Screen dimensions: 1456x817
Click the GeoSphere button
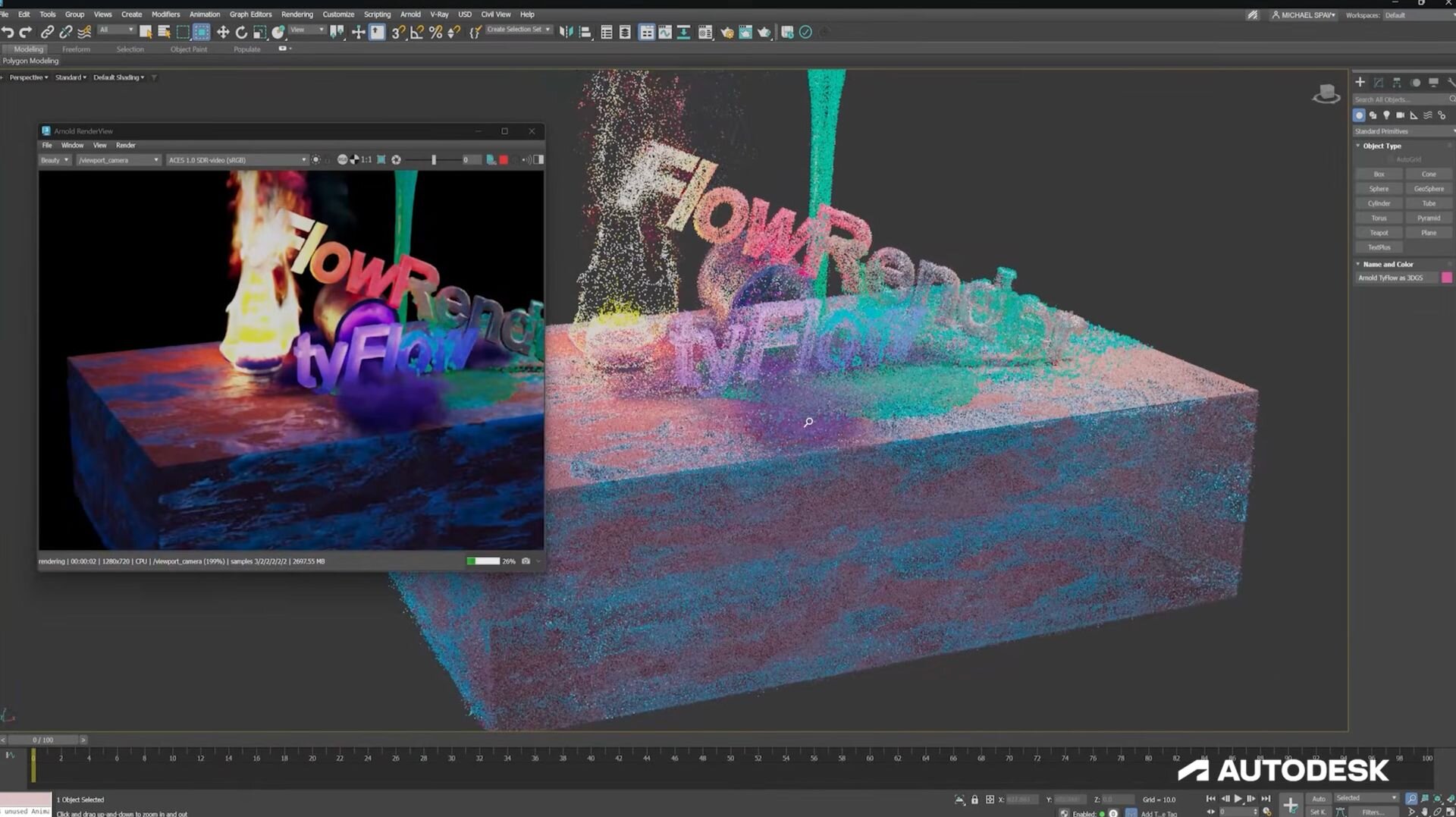1429,189
